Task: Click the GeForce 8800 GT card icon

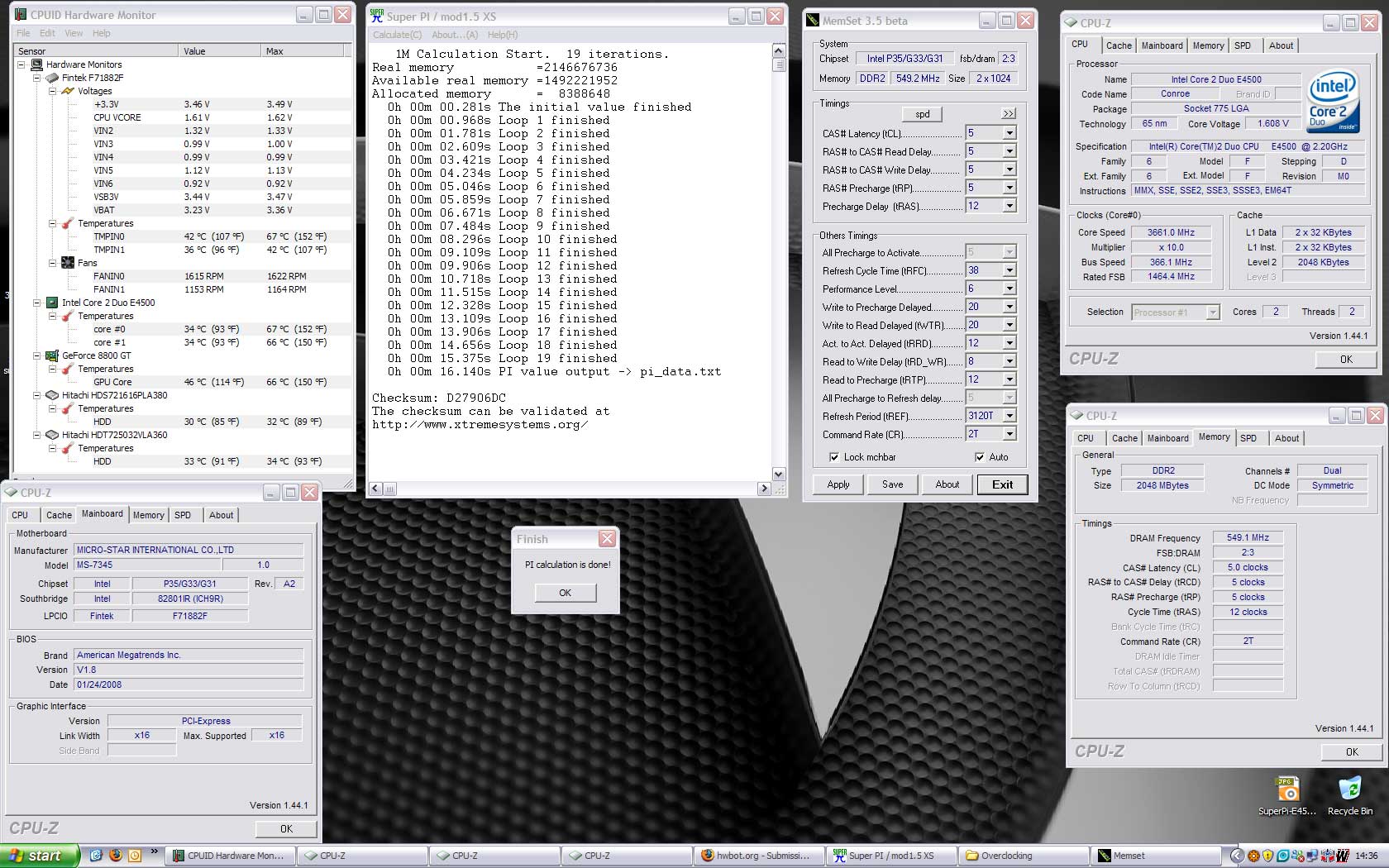Action: click(x=52, y=355)
